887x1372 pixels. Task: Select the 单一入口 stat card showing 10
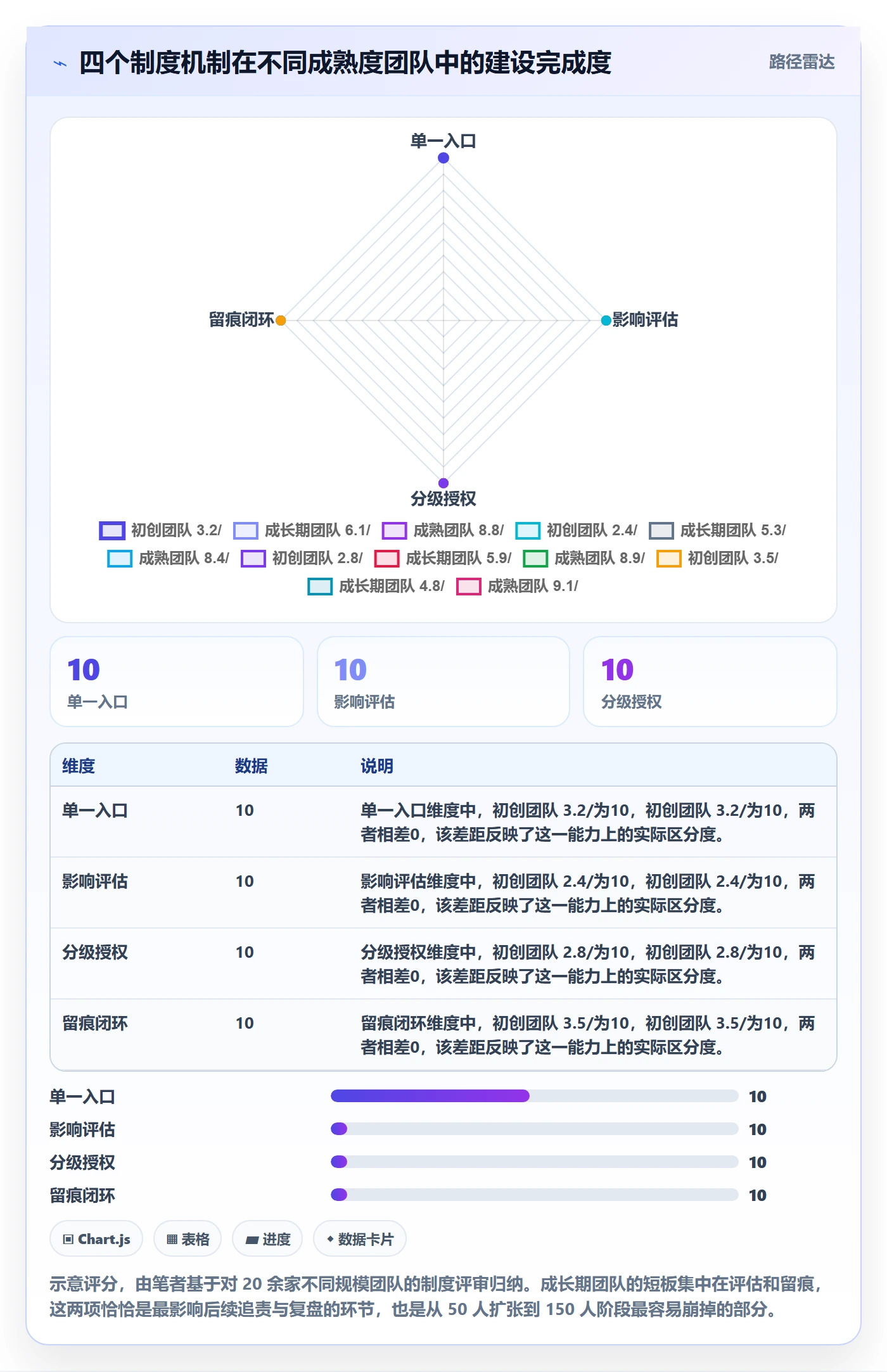tap(177, 682)
